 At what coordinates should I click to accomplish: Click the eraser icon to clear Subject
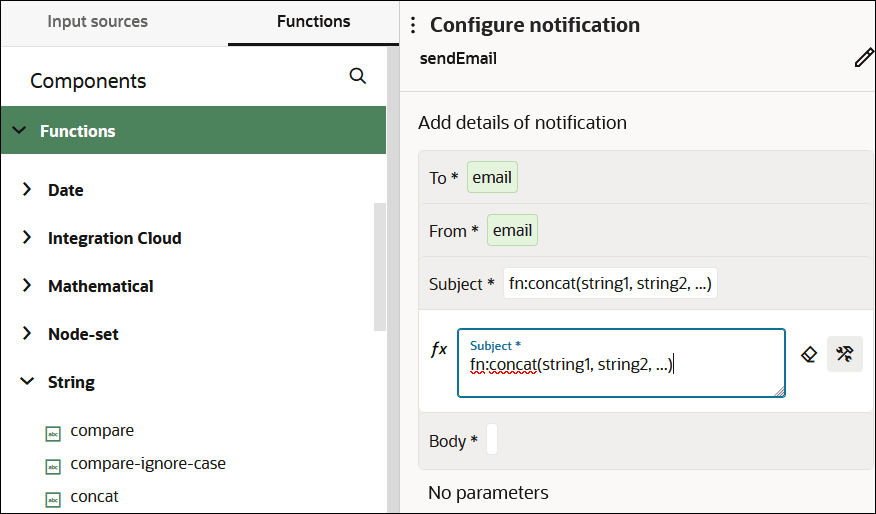click(x=810, y=353)
